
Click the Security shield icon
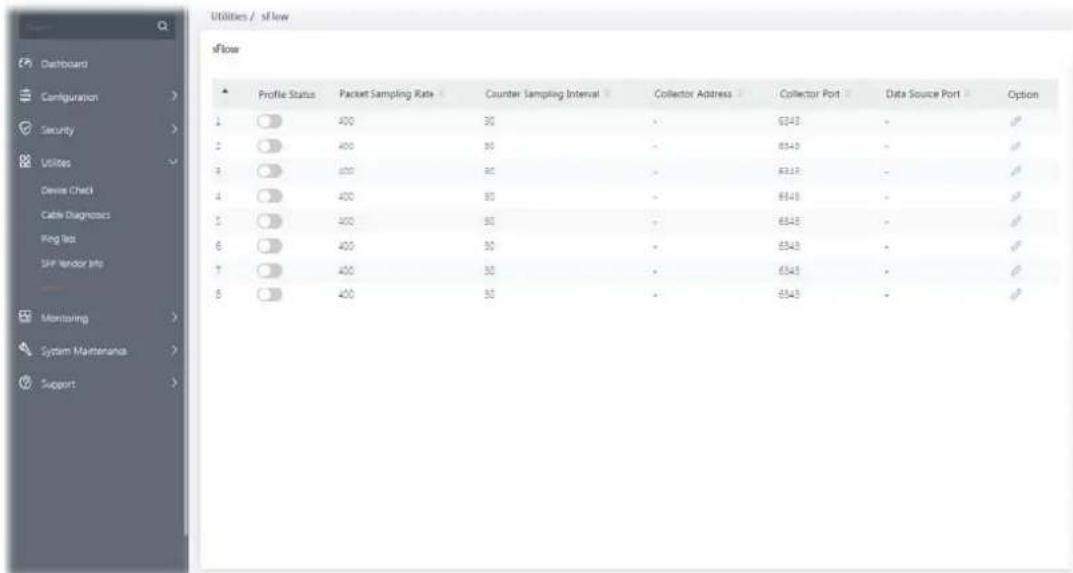25,129
